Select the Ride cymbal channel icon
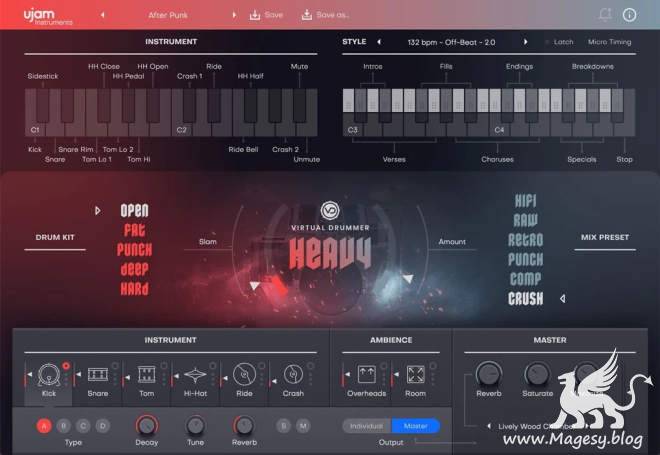Image resolution: width=660 pixels, height=455 pixels. 244,374
